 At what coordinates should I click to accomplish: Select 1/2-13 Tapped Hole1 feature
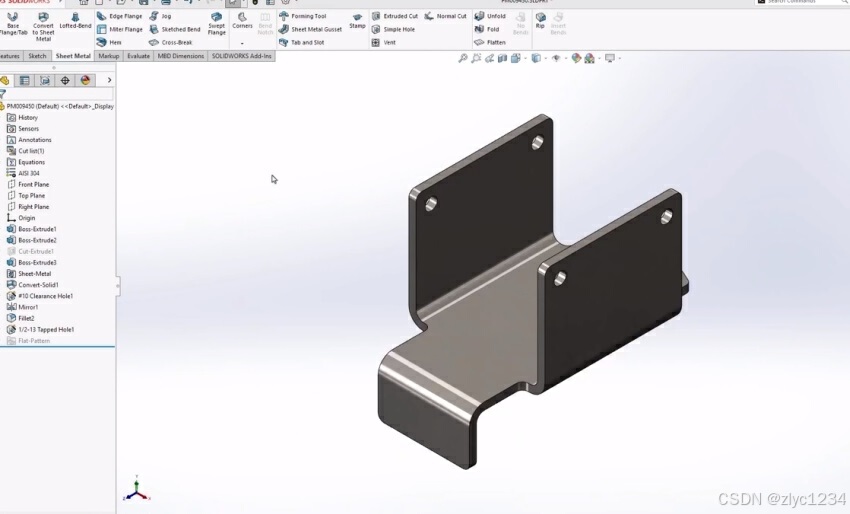click(40, 329)
